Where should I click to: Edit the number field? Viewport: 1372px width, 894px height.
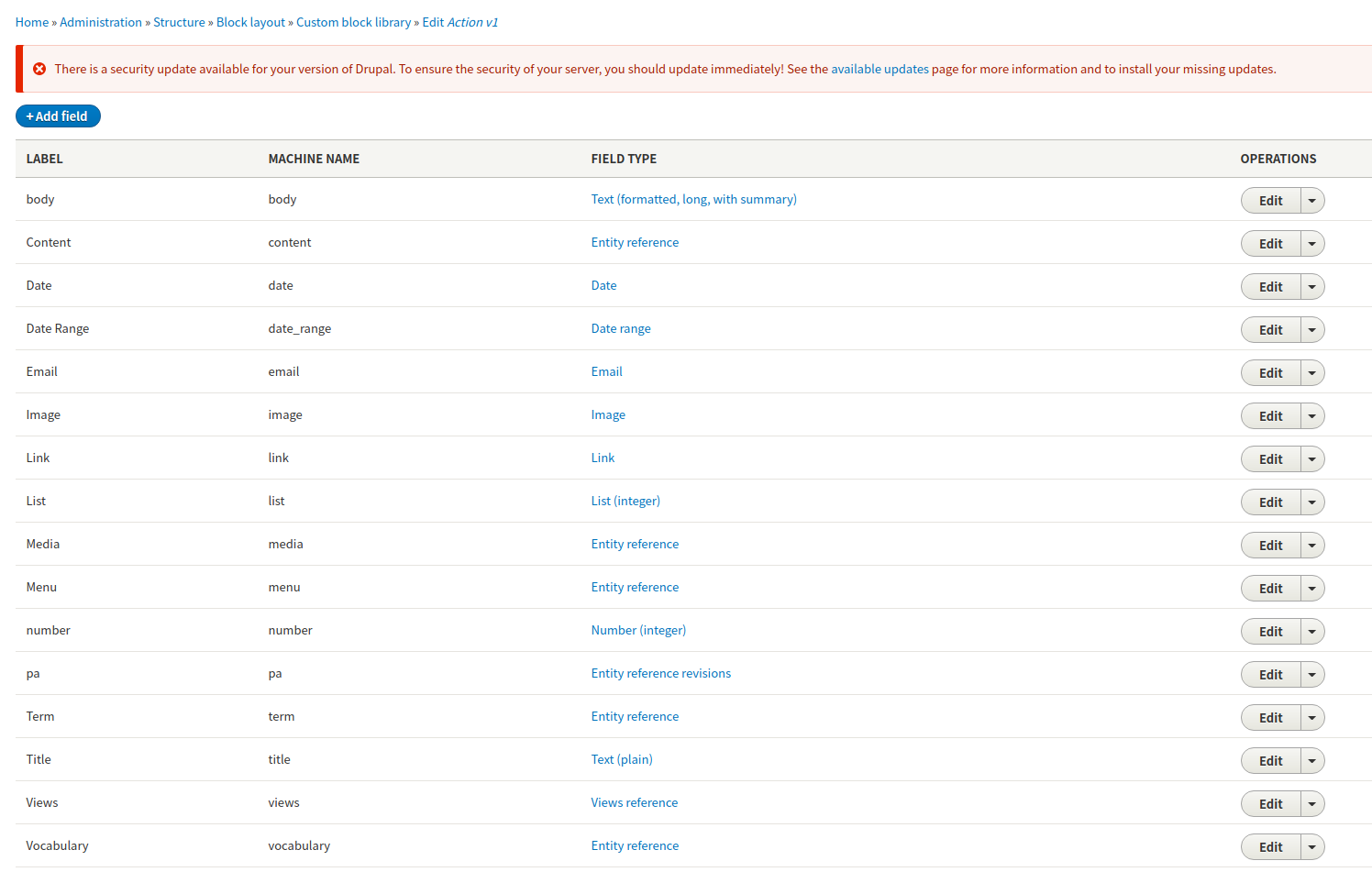point(1270,632)
